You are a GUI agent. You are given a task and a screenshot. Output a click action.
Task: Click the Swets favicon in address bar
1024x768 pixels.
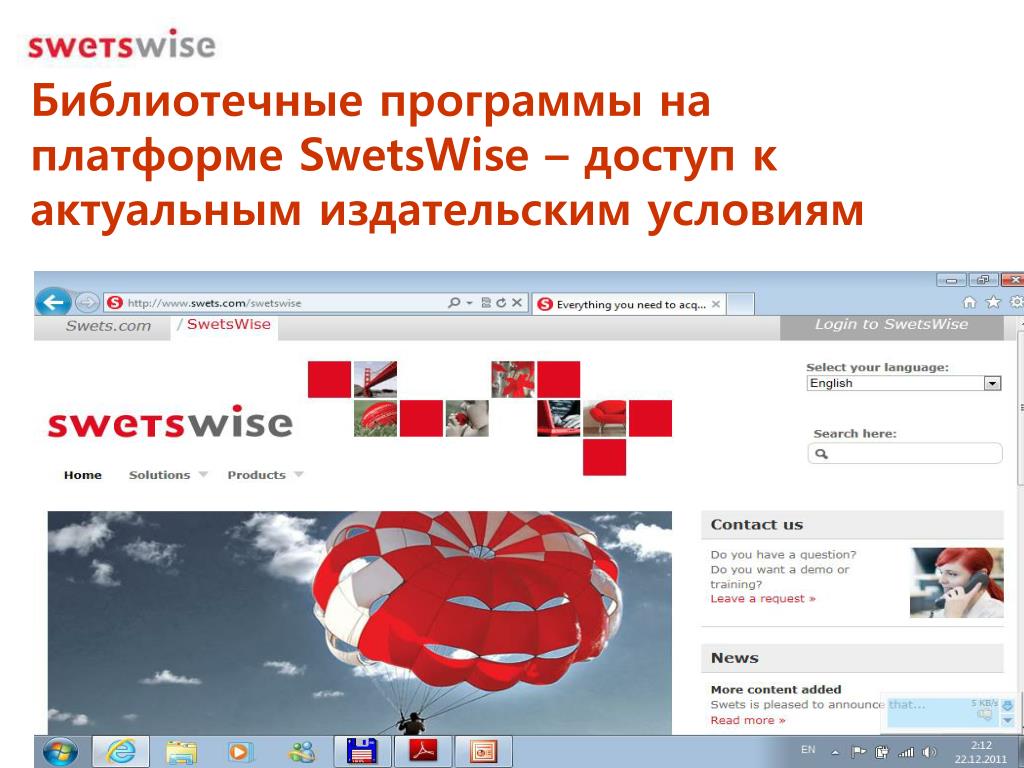click(114, 302)
